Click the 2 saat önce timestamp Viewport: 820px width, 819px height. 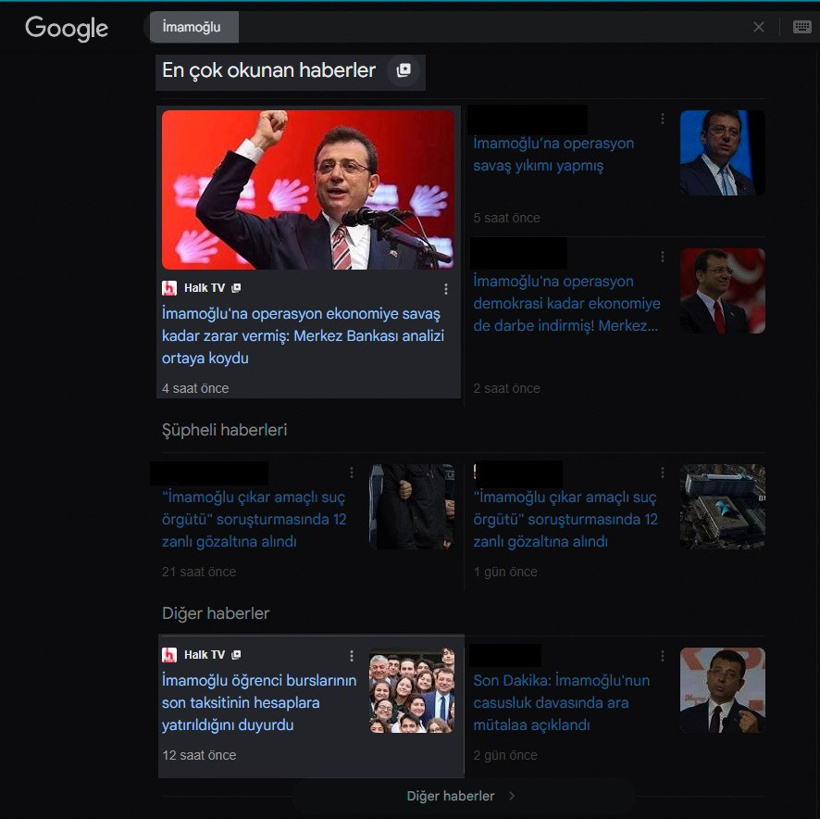pyautogui.click(x=506, y=388)
